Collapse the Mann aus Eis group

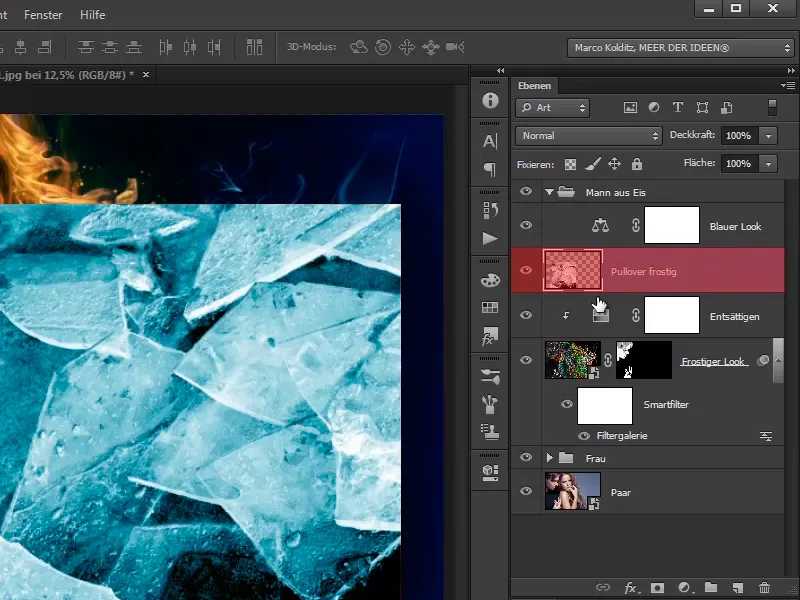(x=549, y=192)
